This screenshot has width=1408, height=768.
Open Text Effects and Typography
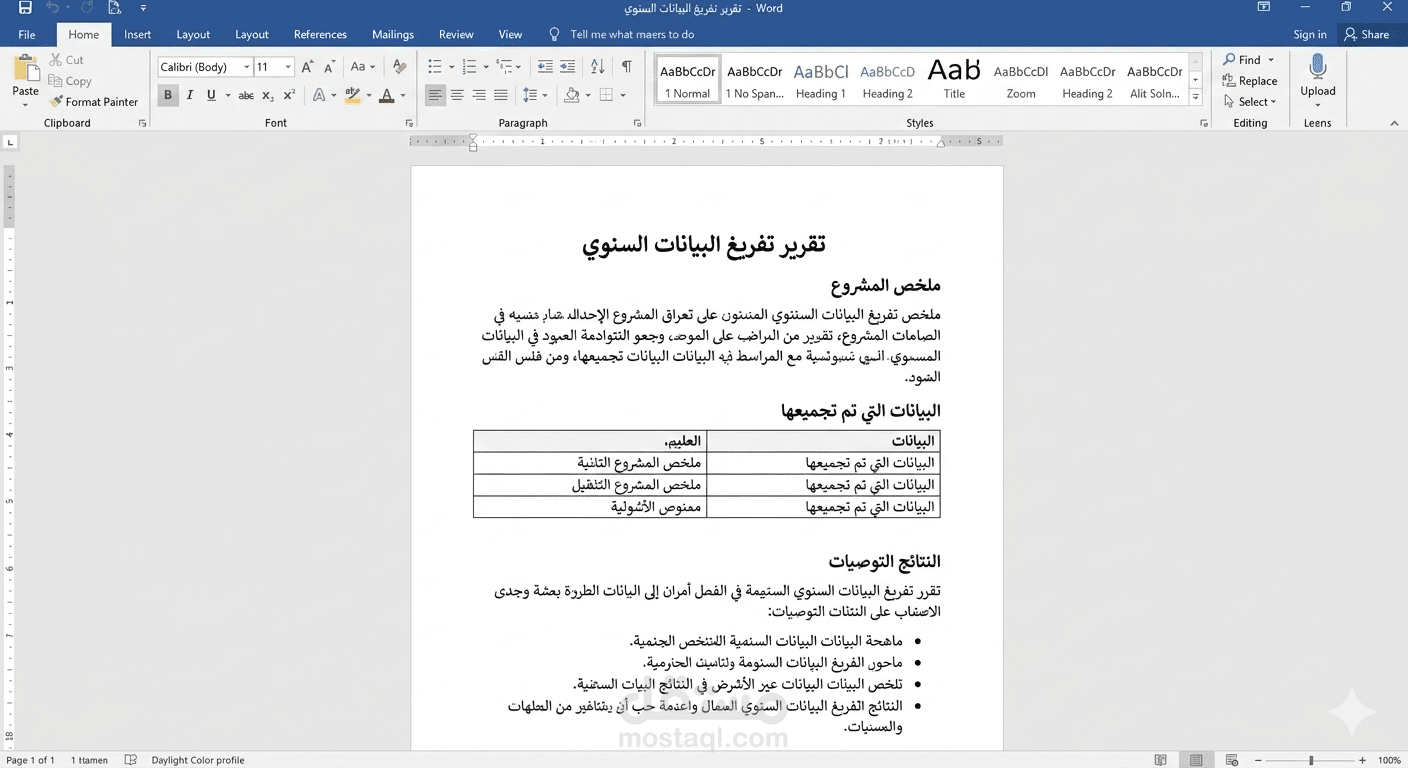(x=320, y=96)
